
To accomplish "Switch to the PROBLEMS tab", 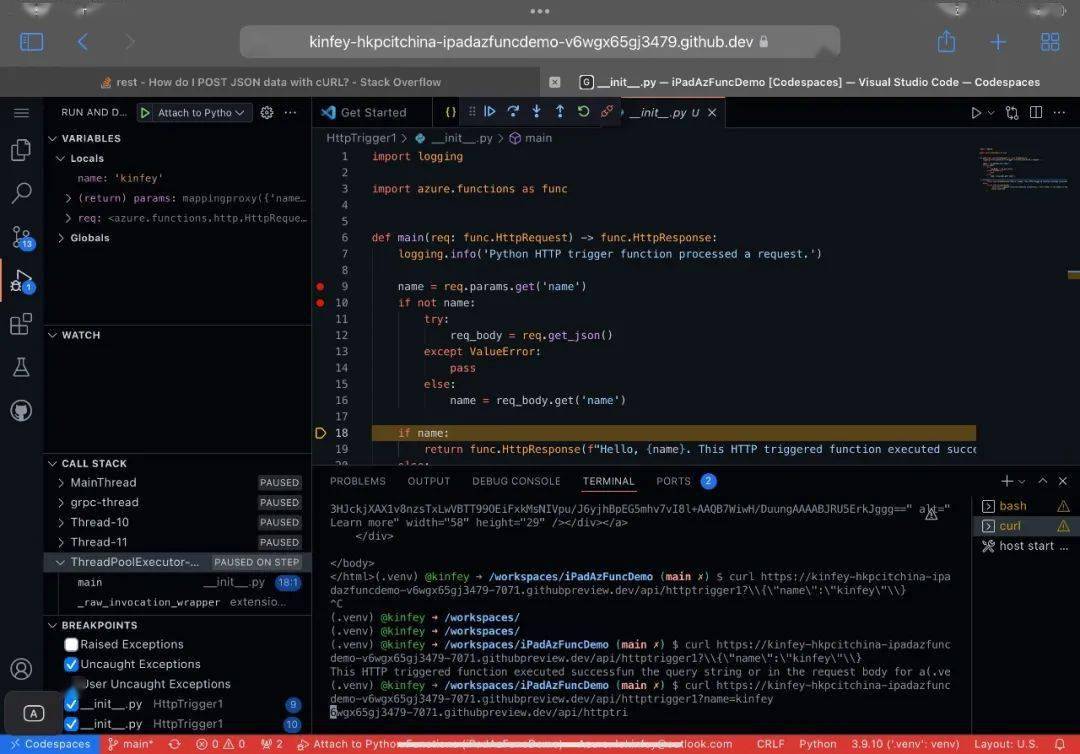I will 358,481.
